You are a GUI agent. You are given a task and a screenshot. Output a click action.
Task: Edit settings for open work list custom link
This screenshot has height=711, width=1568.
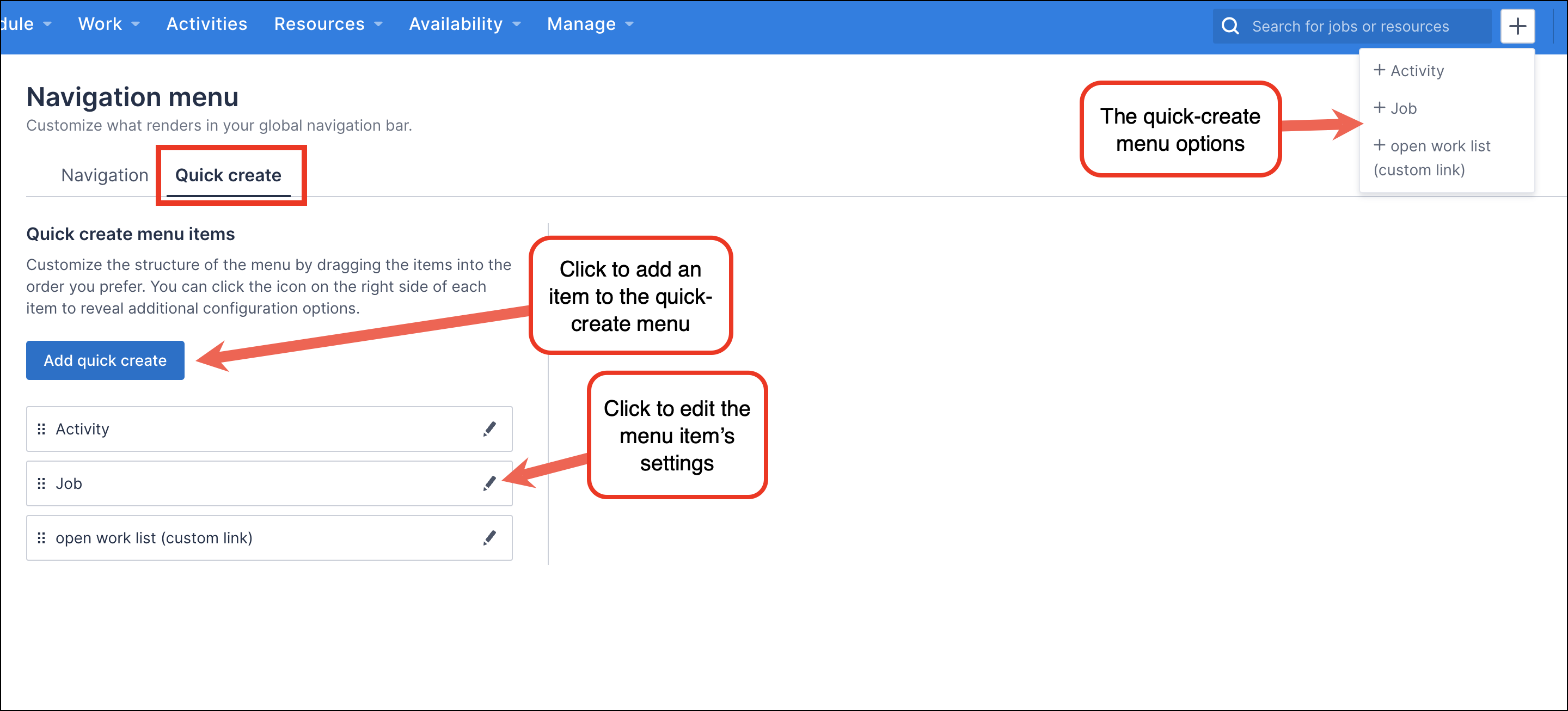point(490,537)
